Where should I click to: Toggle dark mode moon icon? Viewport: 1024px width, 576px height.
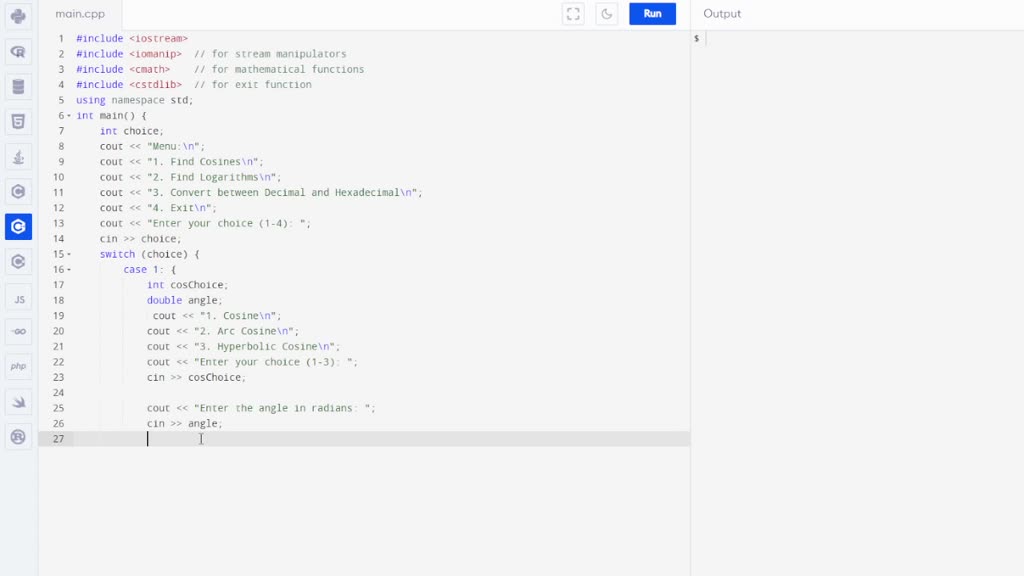607,14
